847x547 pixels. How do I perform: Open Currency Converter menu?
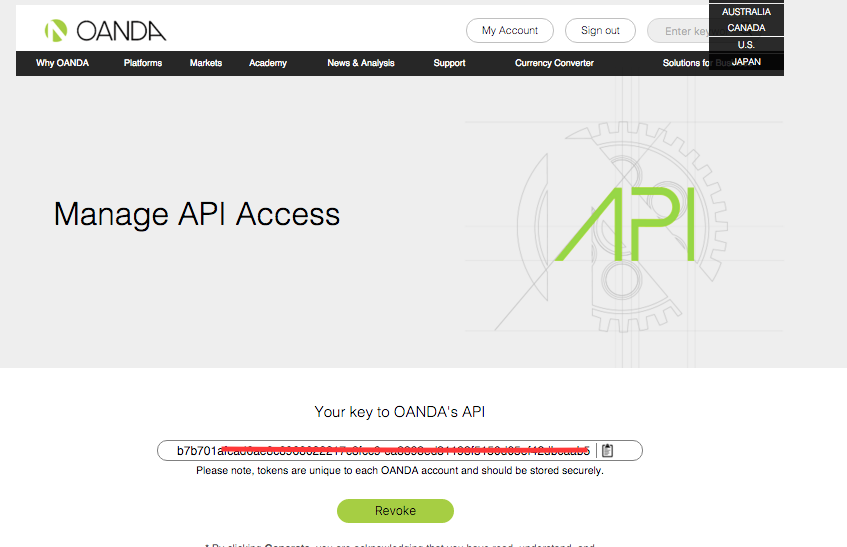tap(554, 63)
